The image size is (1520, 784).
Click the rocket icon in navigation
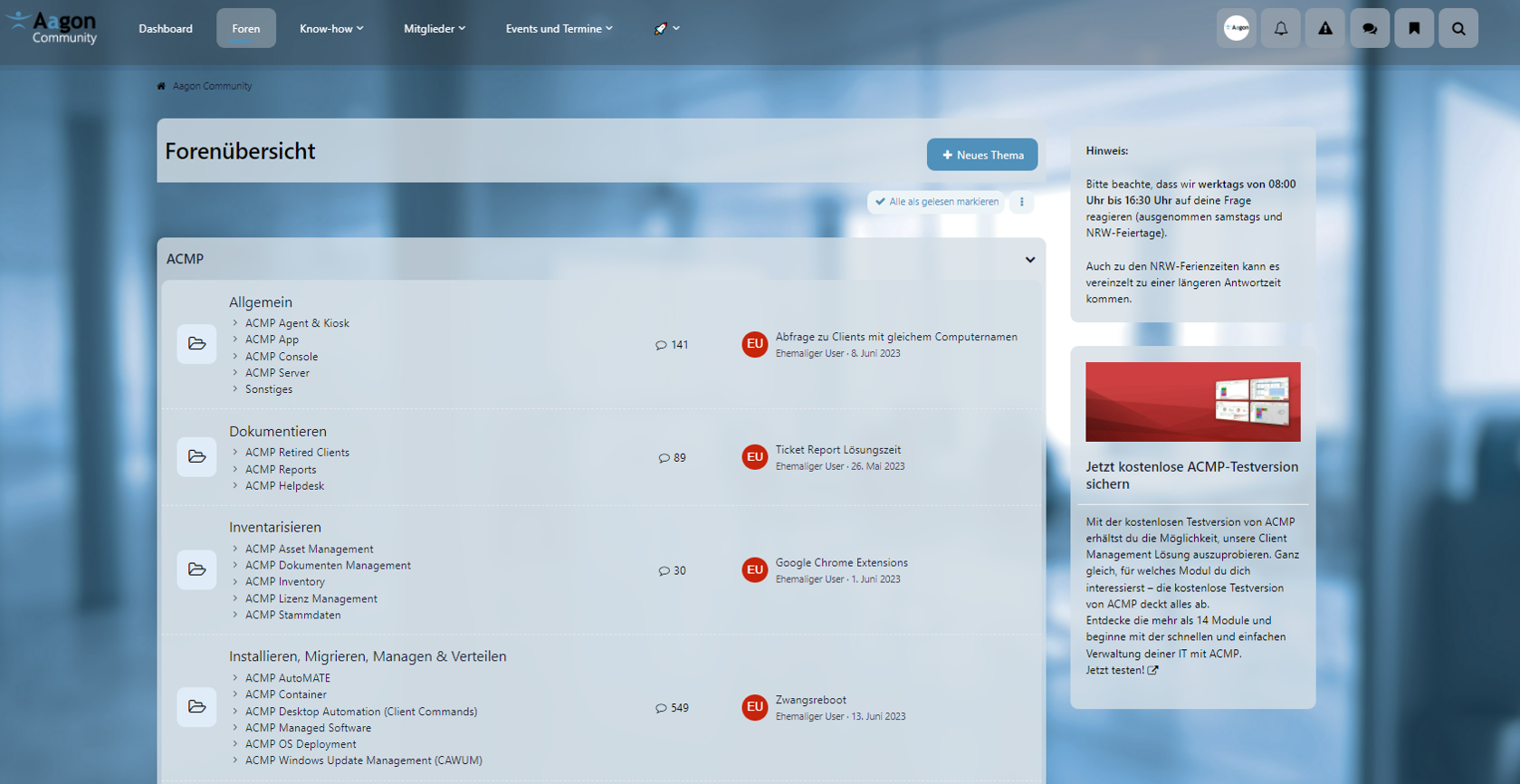pyautogui.click(x=660, y=29)
